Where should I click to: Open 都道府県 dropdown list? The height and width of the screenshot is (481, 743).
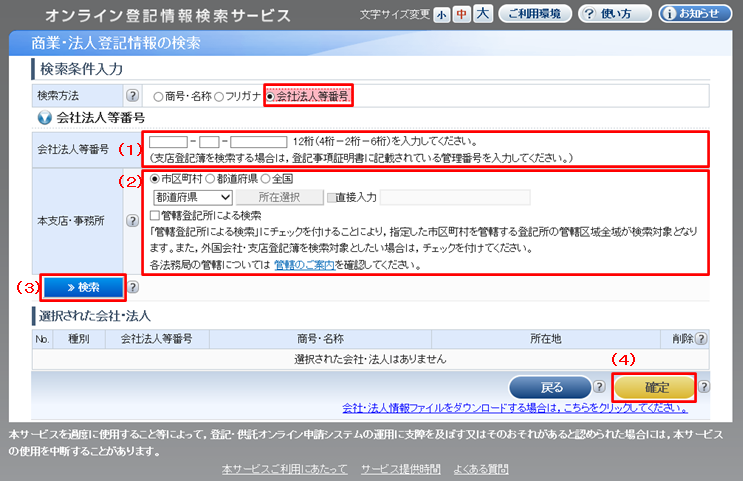(x=192, y=197)
